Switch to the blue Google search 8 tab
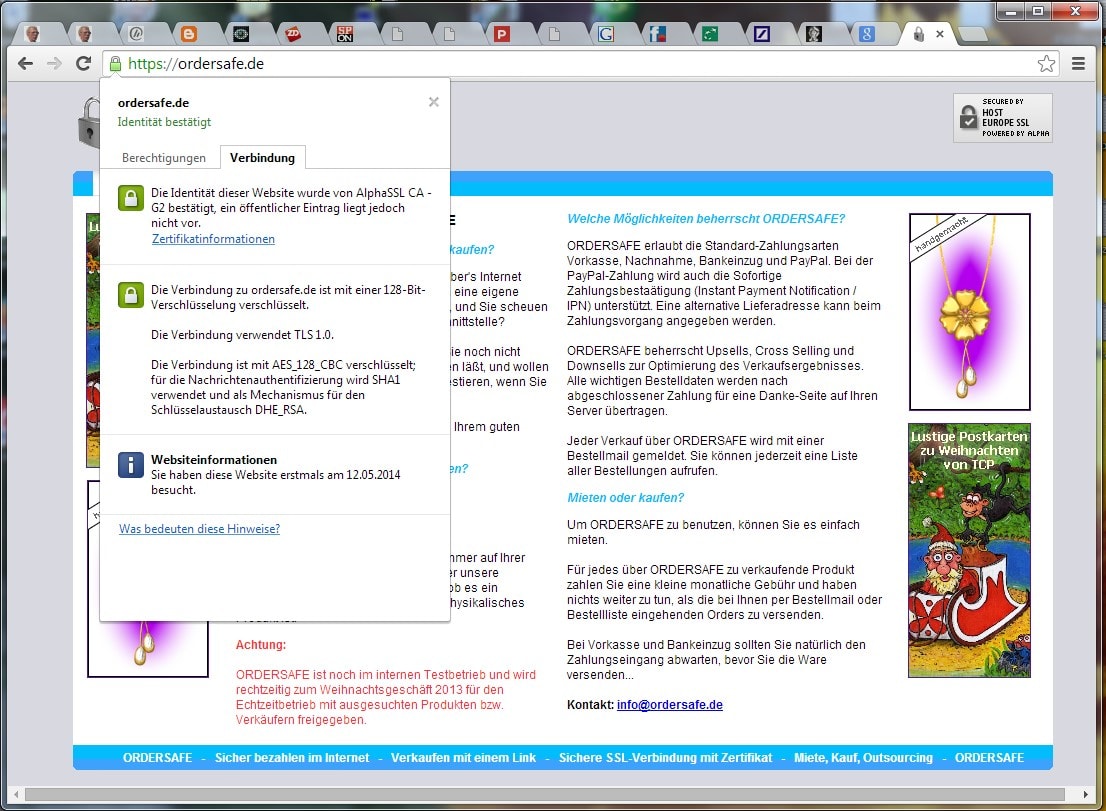This screenshot has height=811, width=1106. point(866,34)
